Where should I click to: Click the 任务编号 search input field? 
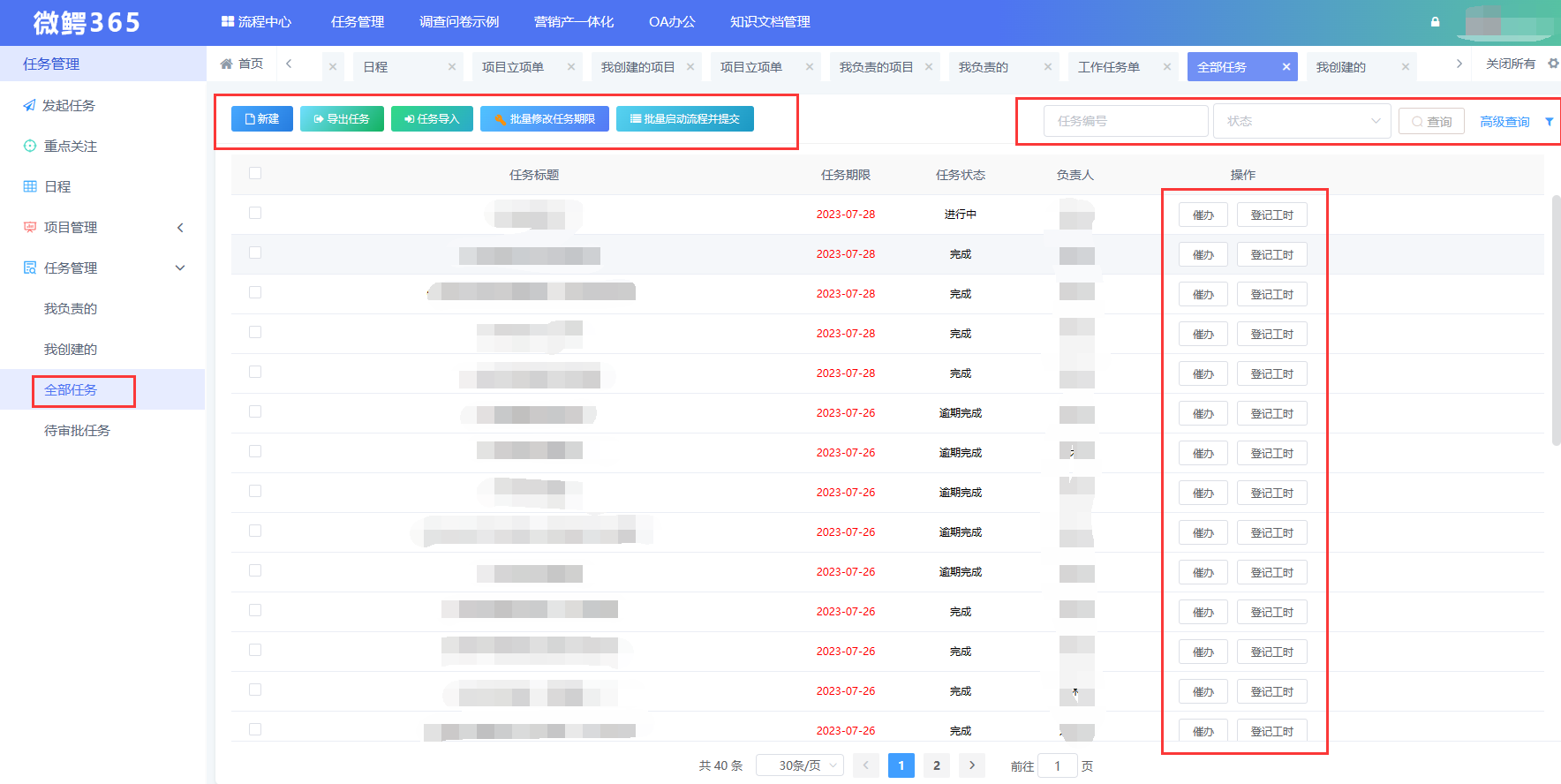[1126, 121]
